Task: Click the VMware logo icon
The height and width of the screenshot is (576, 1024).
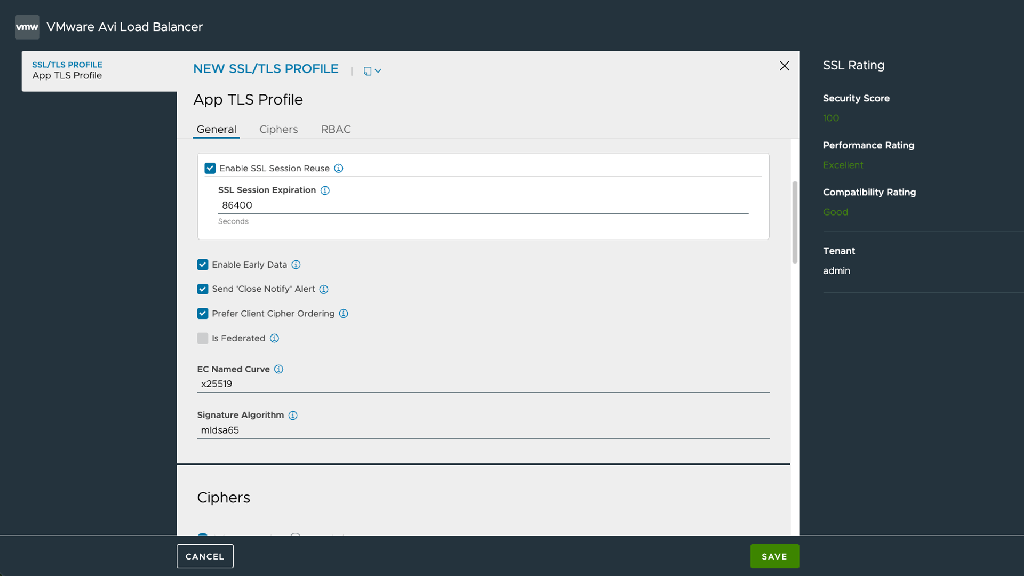Action: [x=27, y=27]
